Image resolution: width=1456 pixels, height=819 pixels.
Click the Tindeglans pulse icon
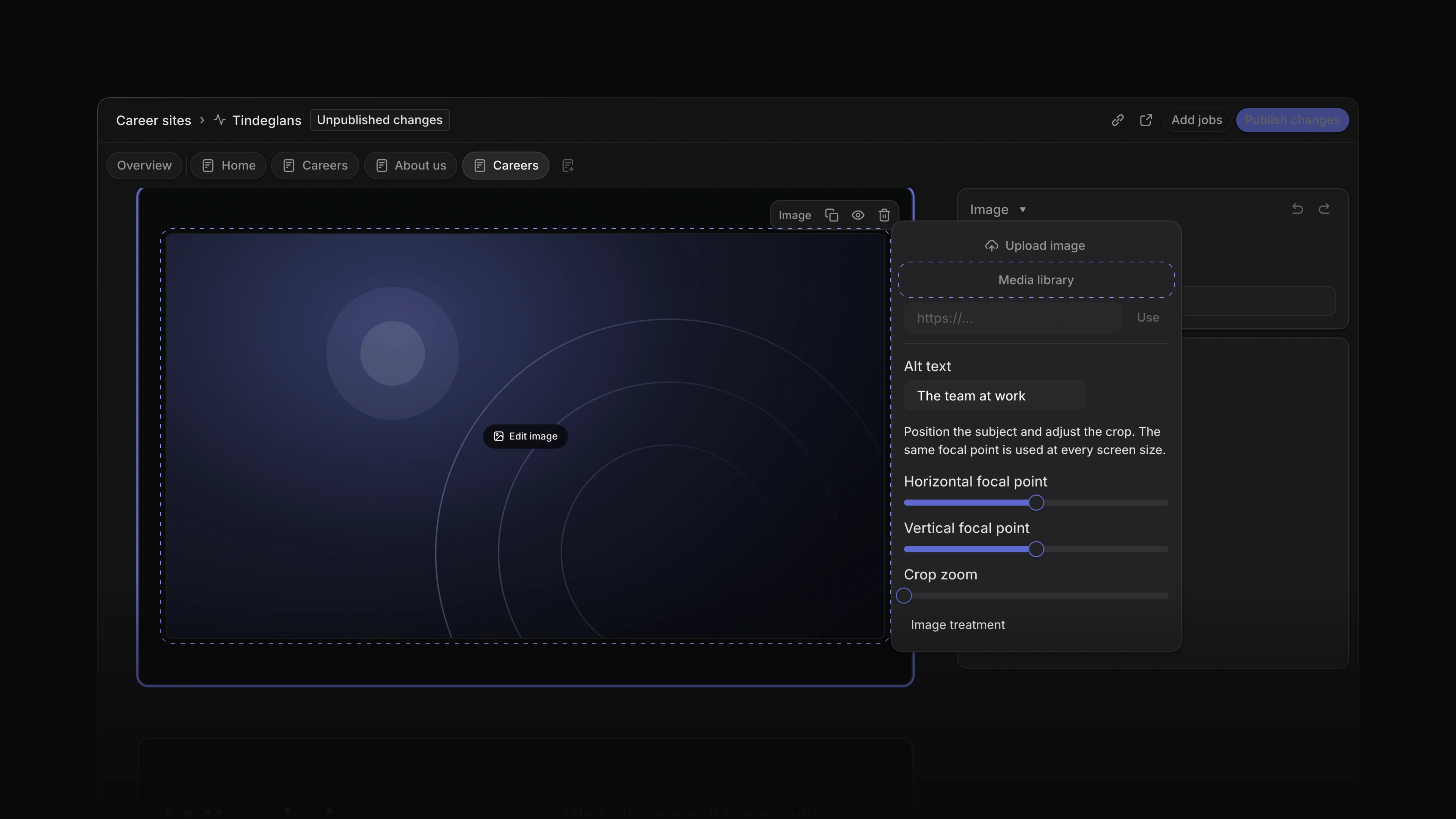[x=220, y=120]
